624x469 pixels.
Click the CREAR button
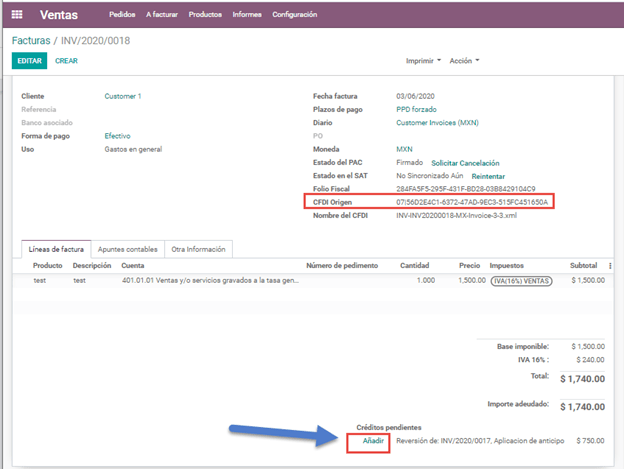(x=66, y=61)
